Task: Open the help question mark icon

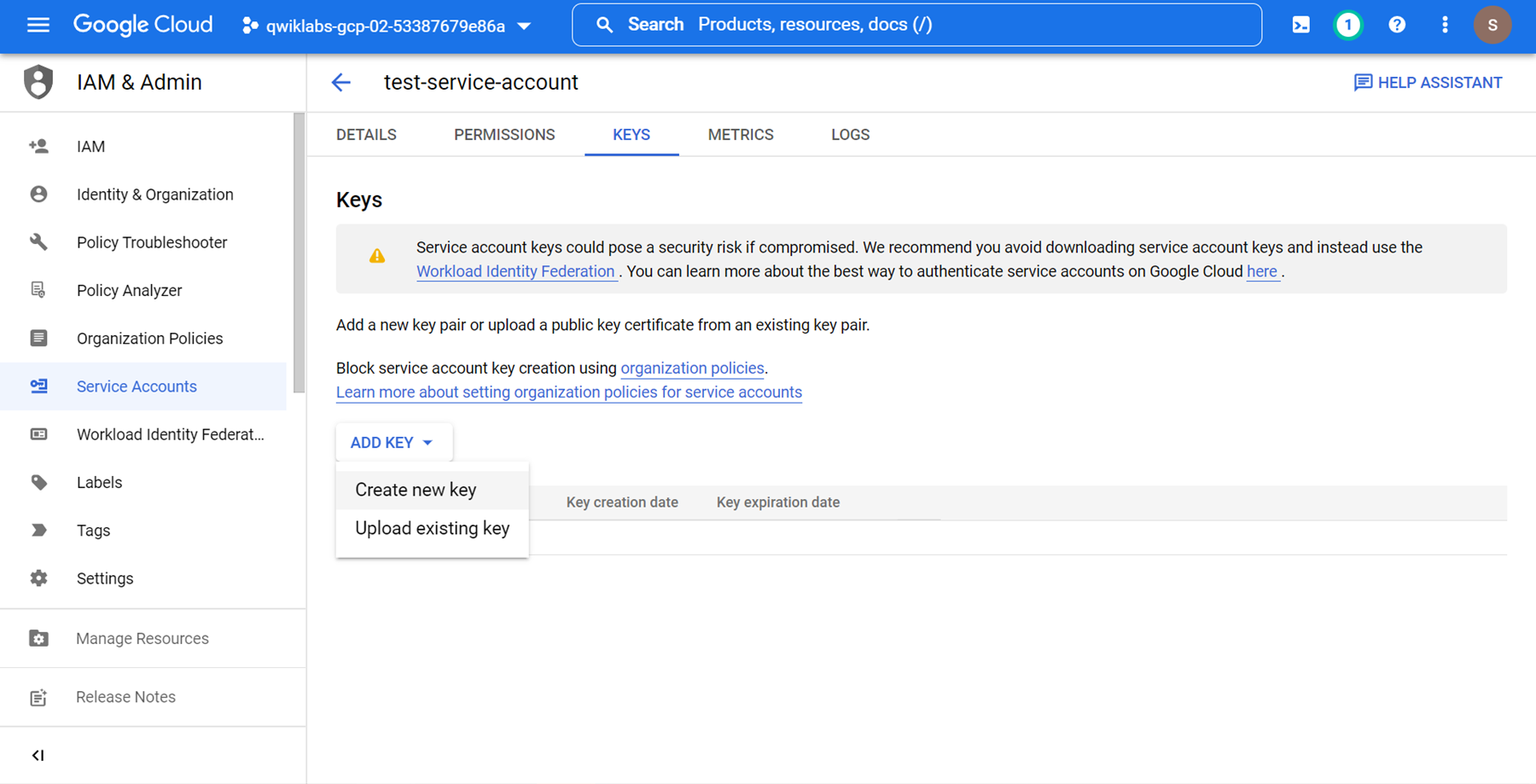Action: pyautogui.click(x=1397, y=25)
